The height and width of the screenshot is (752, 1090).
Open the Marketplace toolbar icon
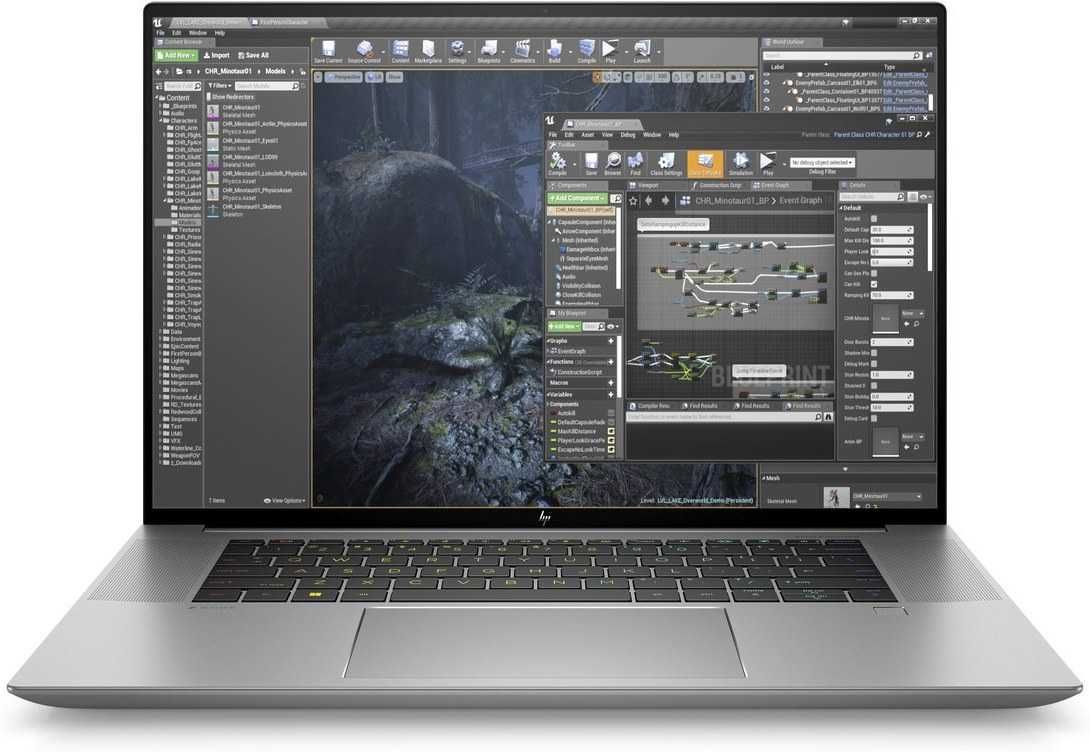428,51
